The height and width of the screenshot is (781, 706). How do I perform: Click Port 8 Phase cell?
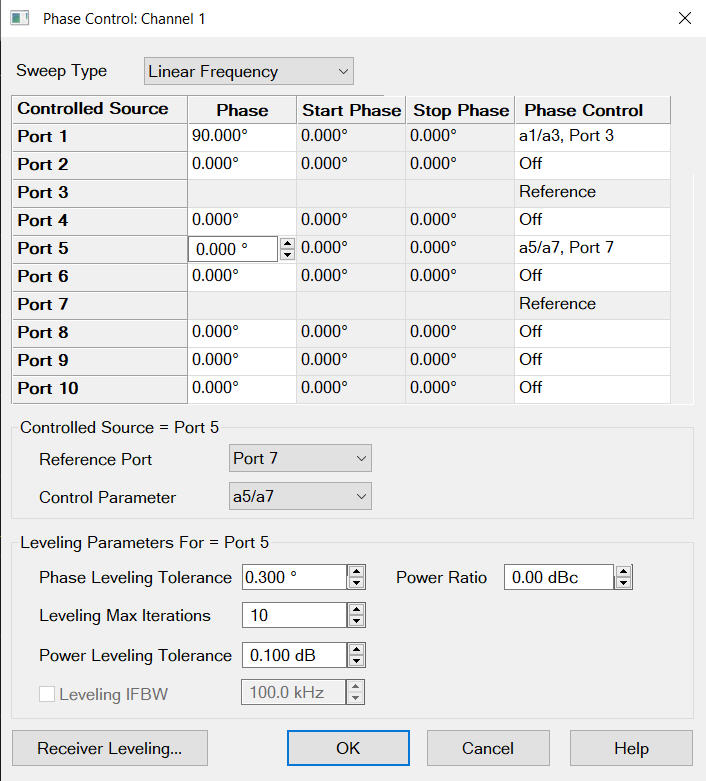point(242,333)
